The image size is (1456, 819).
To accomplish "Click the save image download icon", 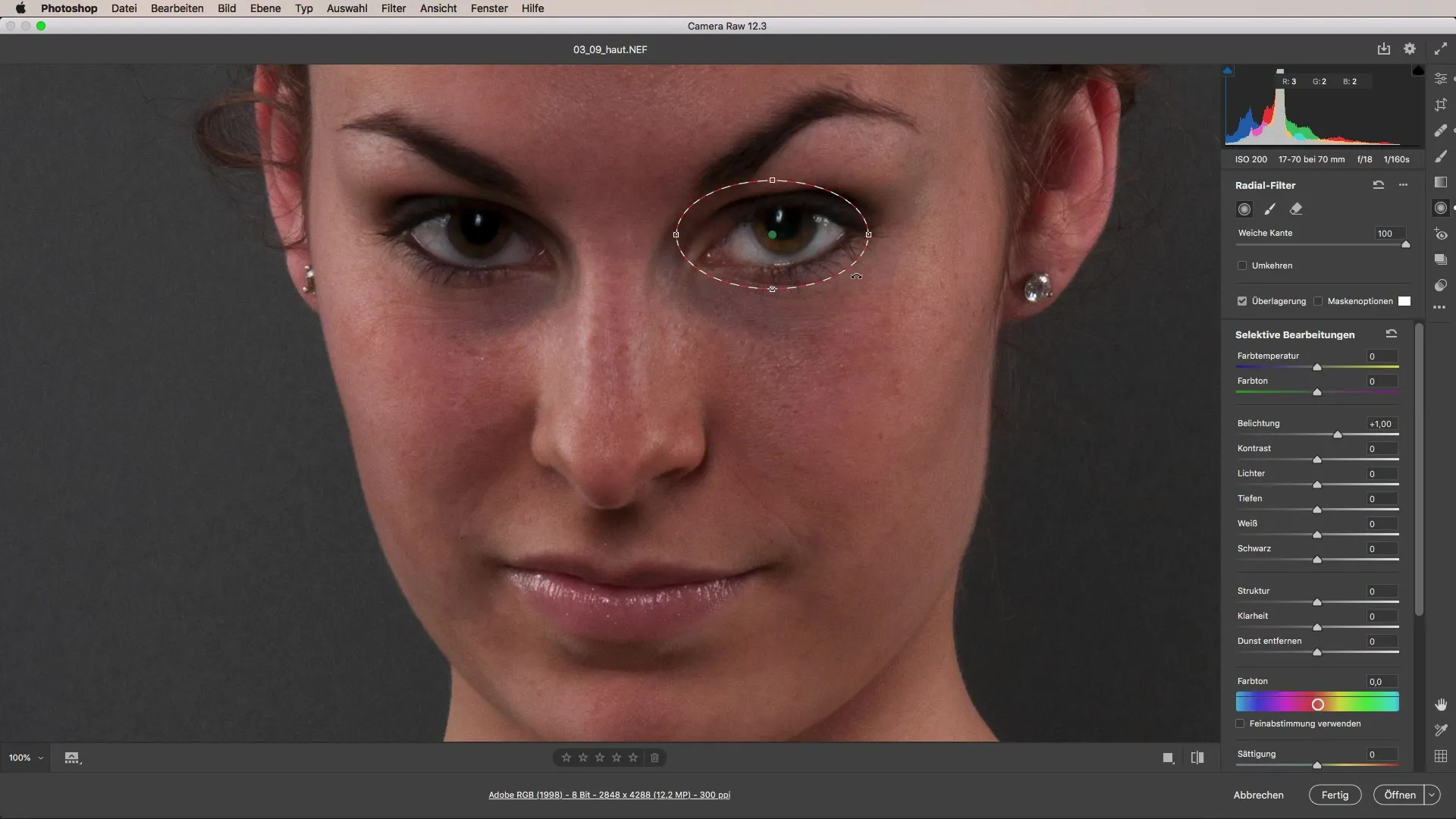I will pyautogui.click(x=1384, y=49).
